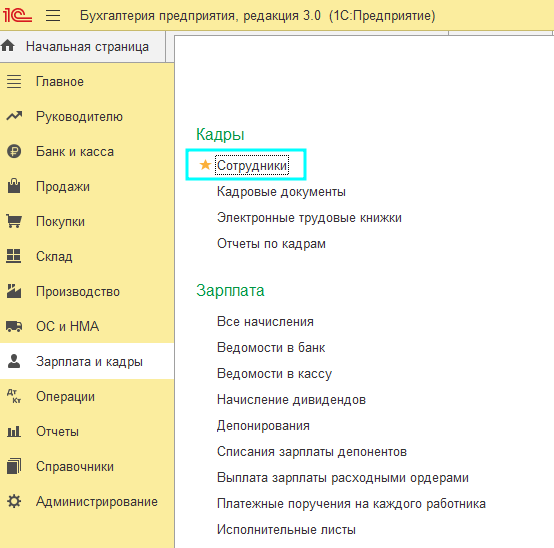Click the shopping bag icon for Продажи
This screenshot has width=554, height=548.
pos(14,186)
